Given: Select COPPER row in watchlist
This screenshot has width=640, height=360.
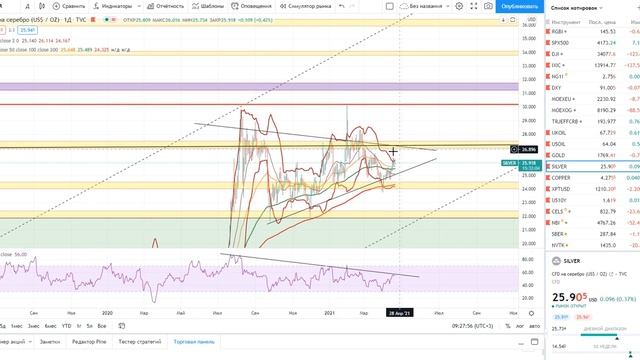Looking at the screenshot, I should tap(593, 178).
